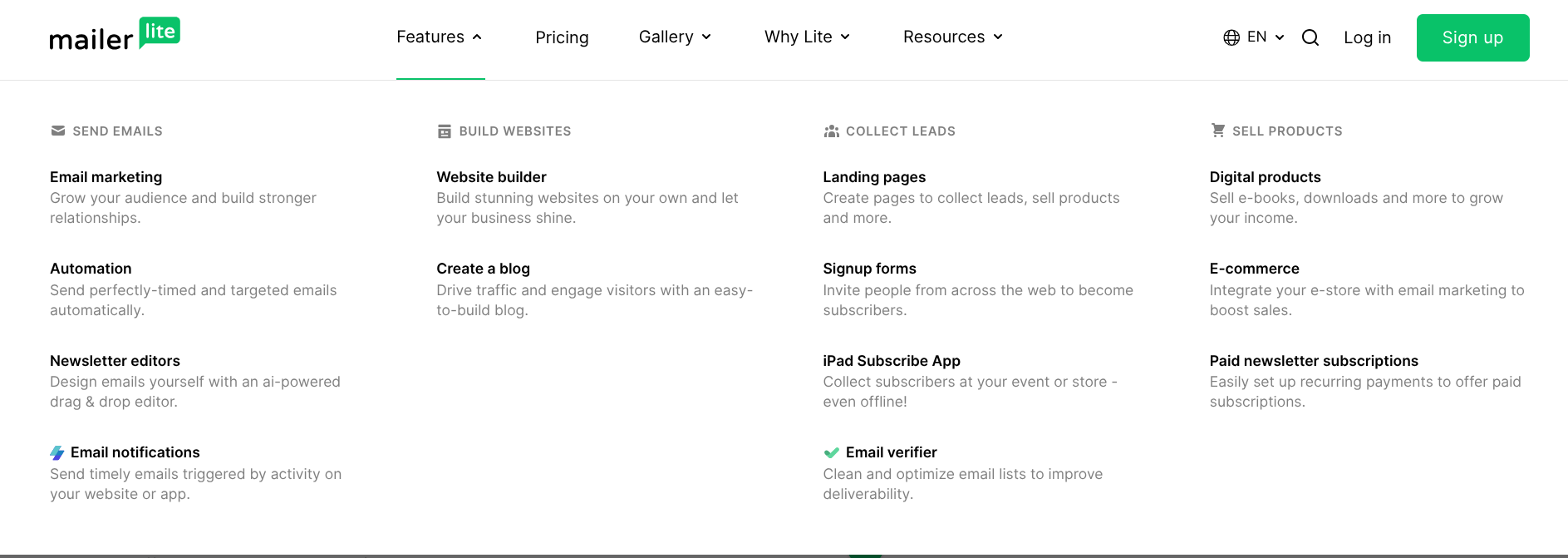Click the Sell Products cart icon
Screen dimensions: 1568x558
(x=1218, y=131)
